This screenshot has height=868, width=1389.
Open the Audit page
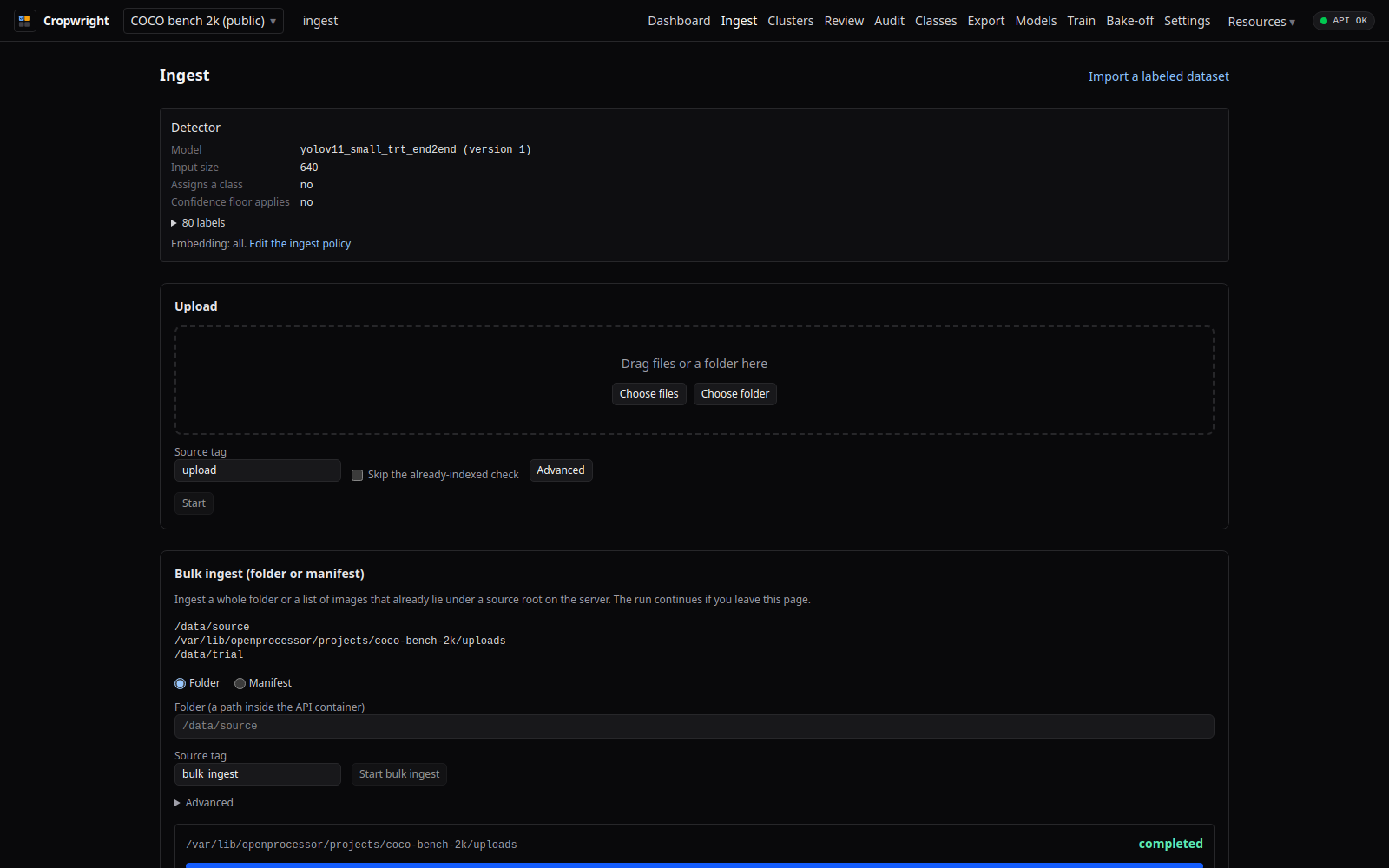pyautogui.click(x=889, y=21)
